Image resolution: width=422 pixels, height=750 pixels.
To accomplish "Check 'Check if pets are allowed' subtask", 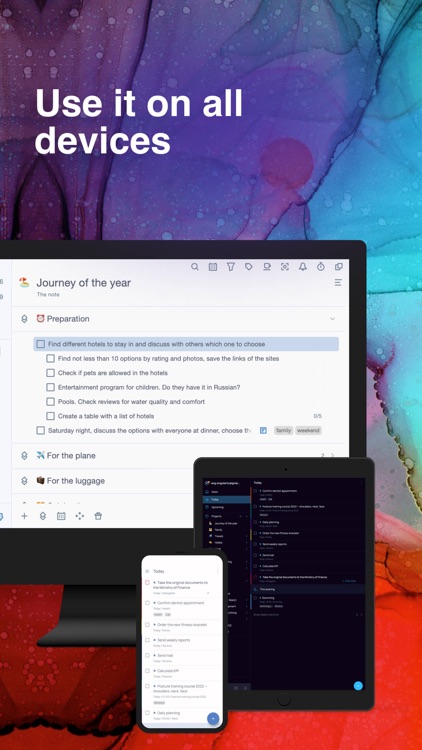I will [50, 373].
